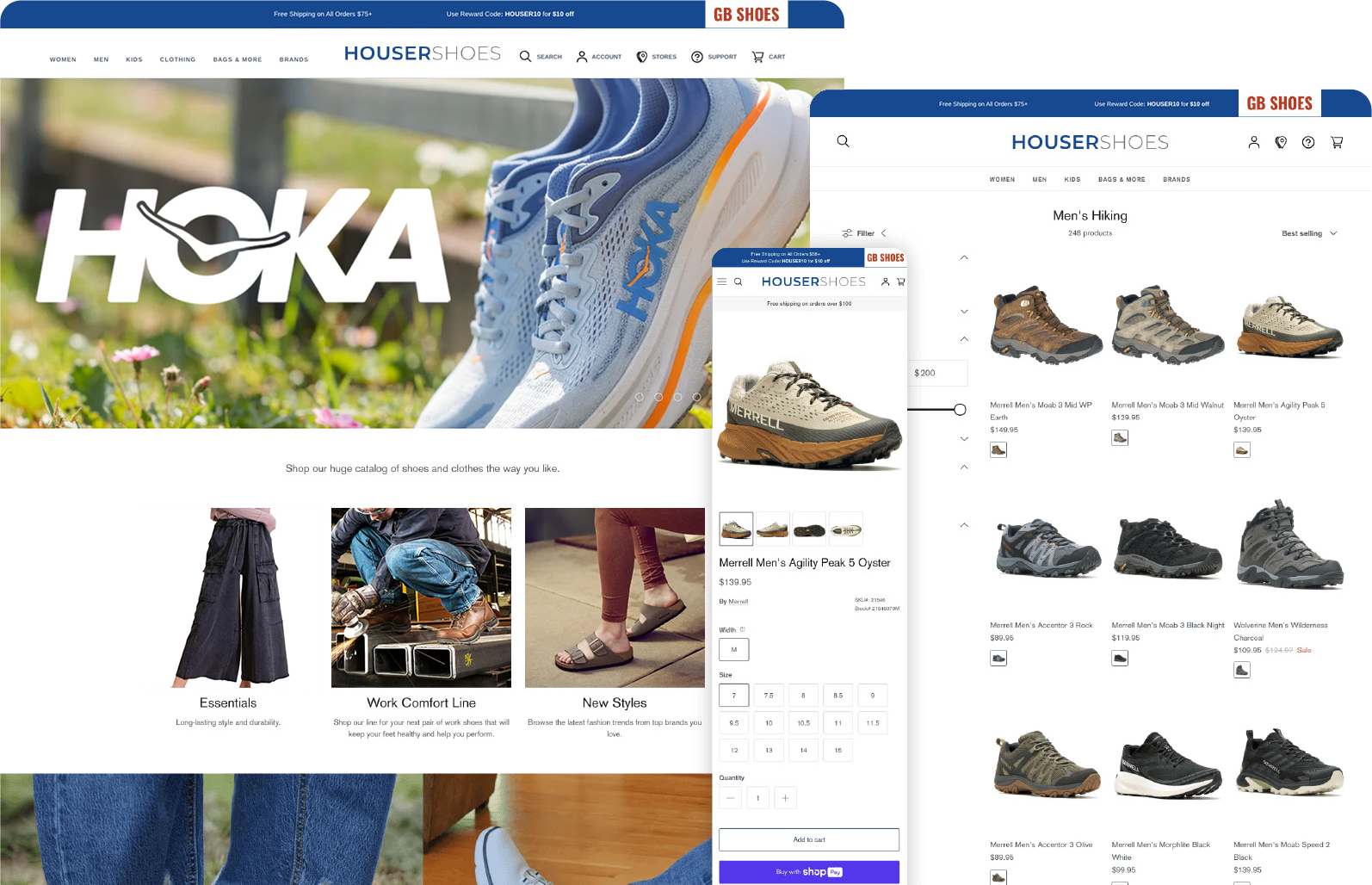The height and width of the screenshot is (885, 1372).
Task: Open Wolverine Men's Wilderness Charcoal product
Action: pyautogui.click(x=1281, y=632)
